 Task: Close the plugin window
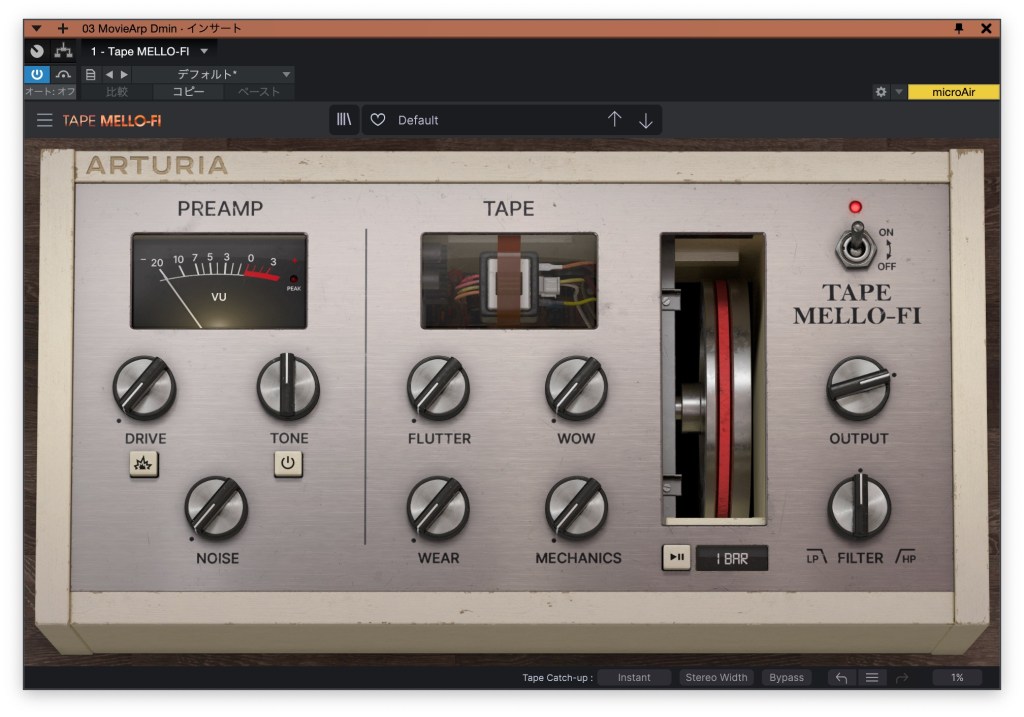click(986, 28)
